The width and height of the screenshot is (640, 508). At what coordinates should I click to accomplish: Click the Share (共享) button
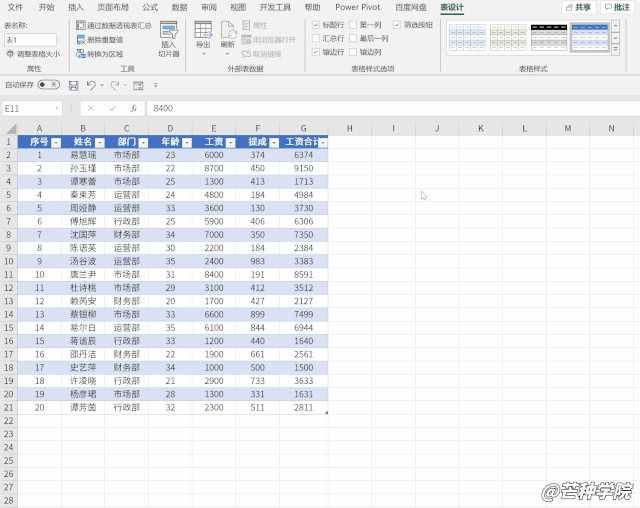pos(577,7)
